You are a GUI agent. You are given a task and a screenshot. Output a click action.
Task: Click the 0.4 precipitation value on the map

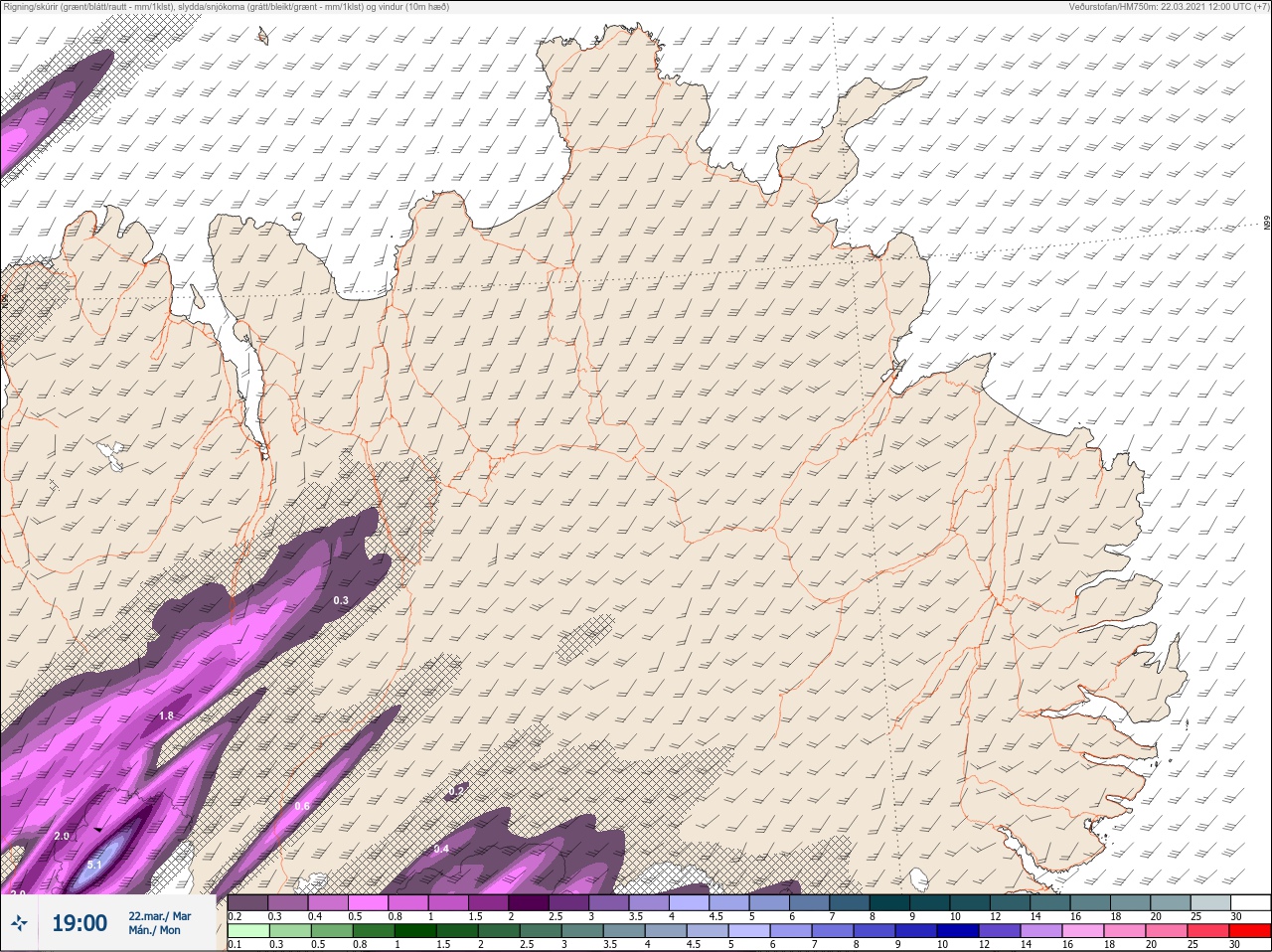pos(441,849)
